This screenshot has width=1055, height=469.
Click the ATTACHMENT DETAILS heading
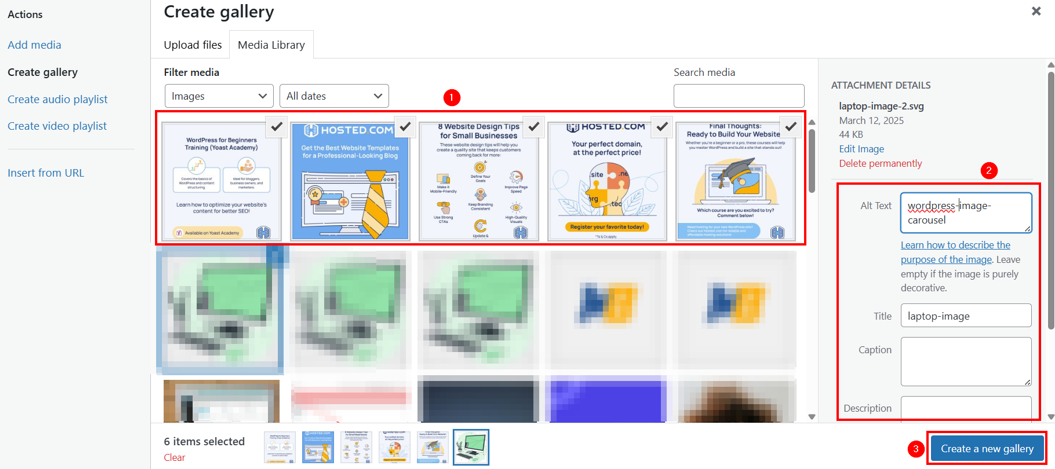click(x=881, y=85)
